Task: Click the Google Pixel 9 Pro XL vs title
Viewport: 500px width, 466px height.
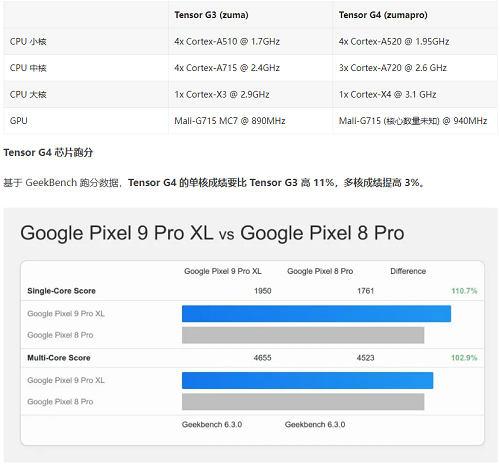Action: pos(212,233)
